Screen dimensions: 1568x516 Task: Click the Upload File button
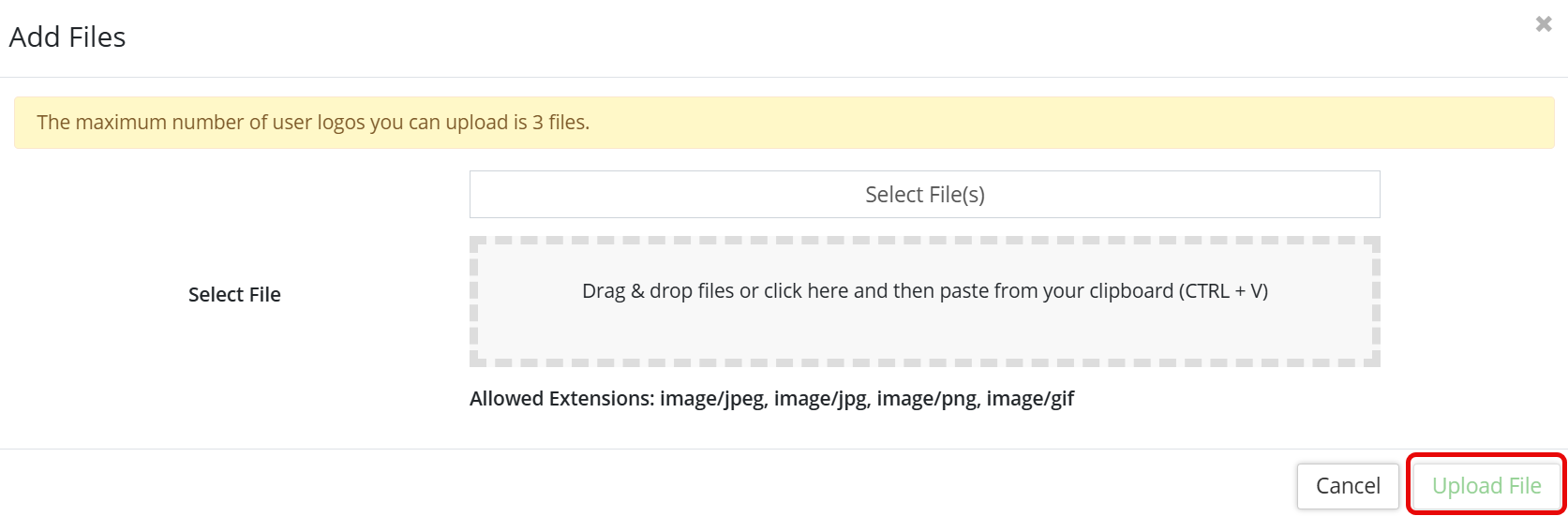click(x=1486, y=486)
